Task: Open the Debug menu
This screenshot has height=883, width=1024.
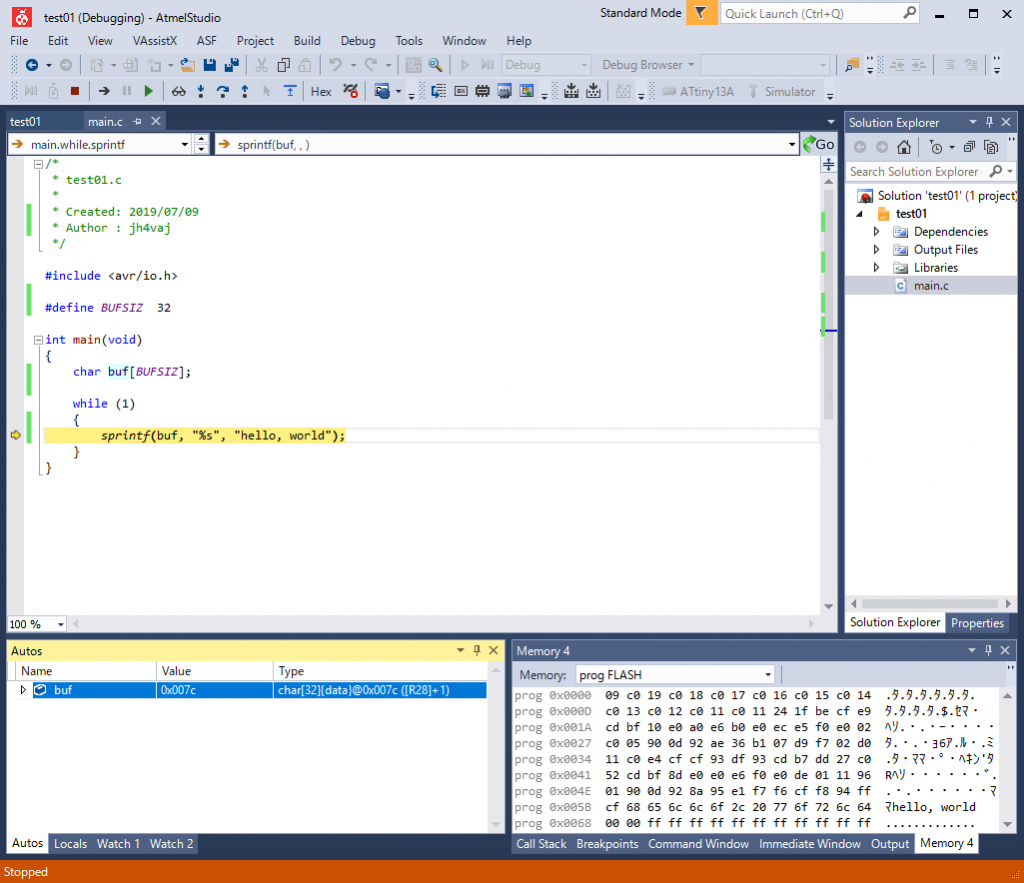Action: click(x=358, y=41)
